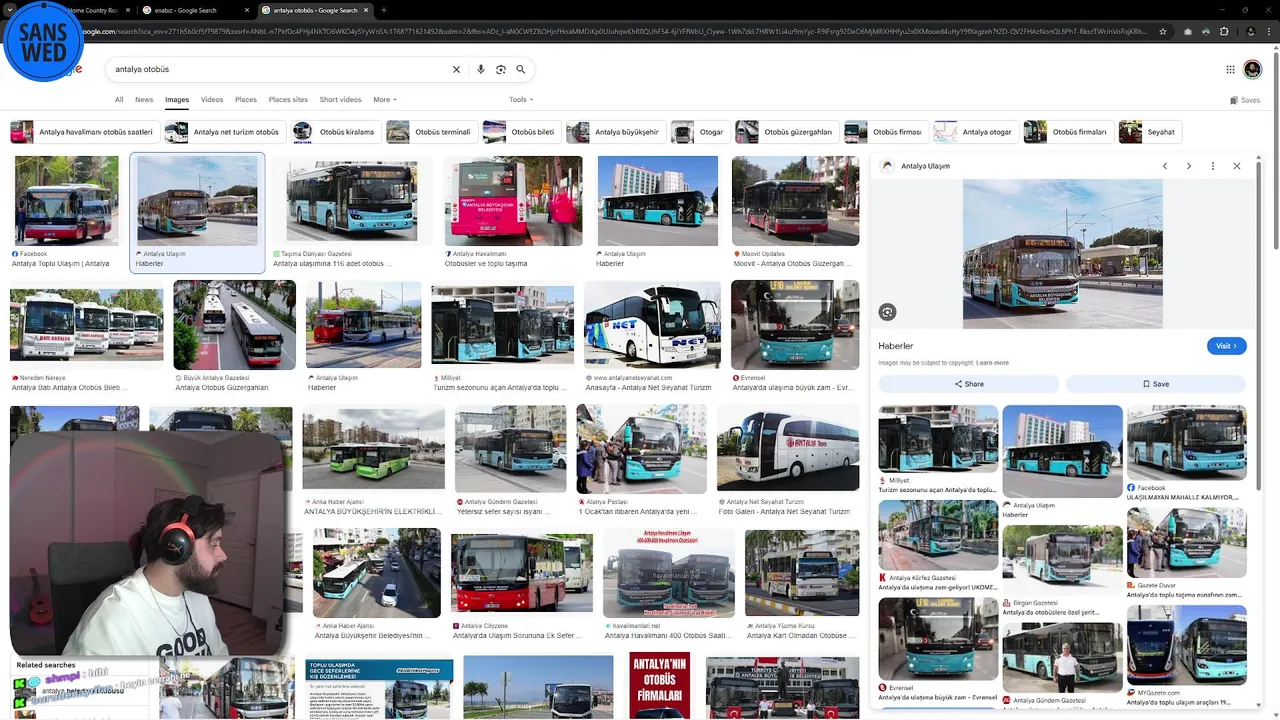The width and height of the screenshot is (1280, 720).
Task: Open the large preview bus image
Action: 1063,254
